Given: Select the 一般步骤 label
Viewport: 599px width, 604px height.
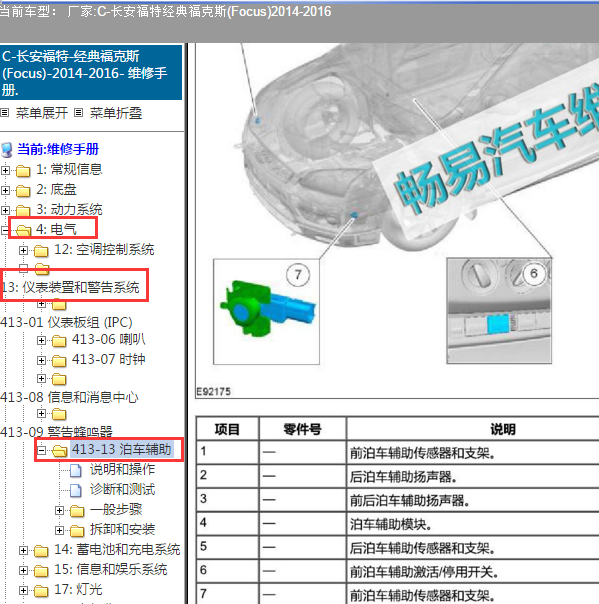Looking at the screenshot, I should (116, 509).
